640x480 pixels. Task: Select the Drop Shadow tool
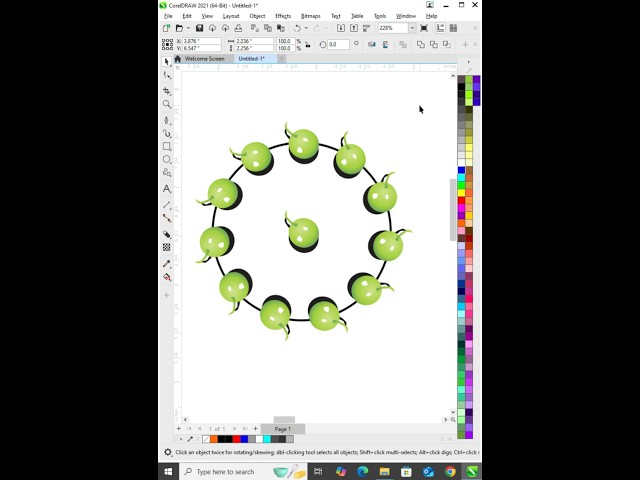pos(167,234)
